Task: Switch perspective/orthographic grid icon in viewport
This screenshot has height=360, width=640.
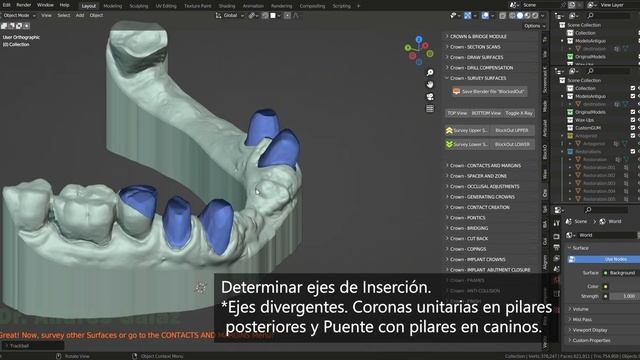Action: [430, 109]
